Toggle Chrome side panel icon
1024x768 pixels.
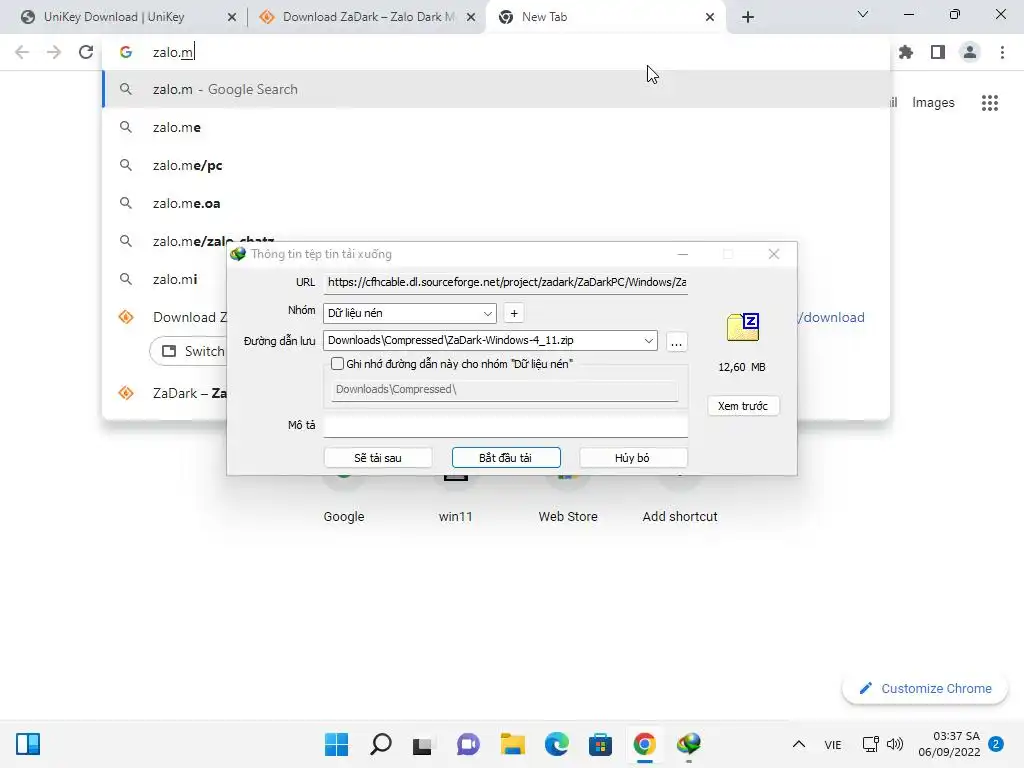938,52
